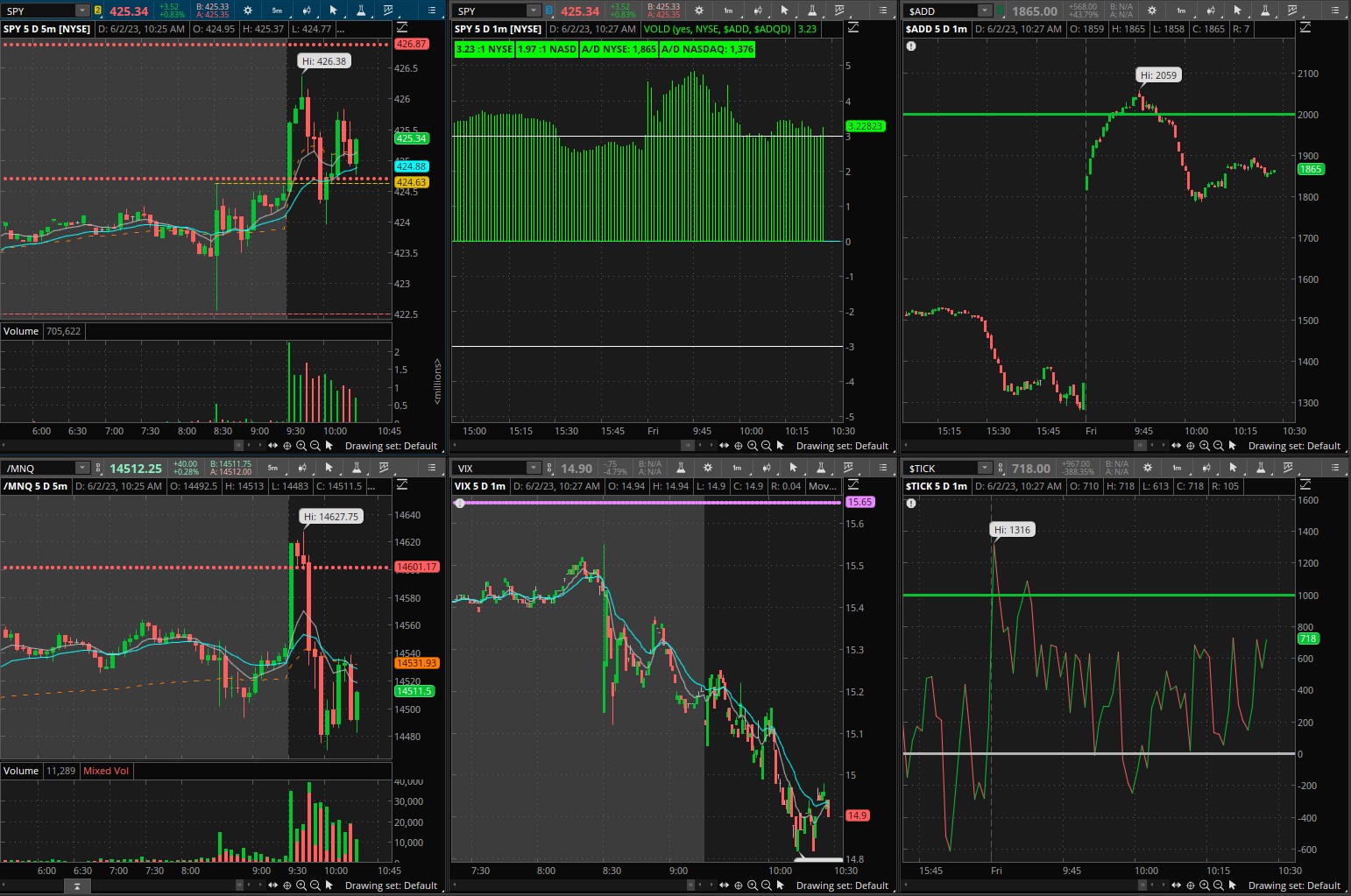Viewport: 1351px width, 896px height.
Task: Open Drawing set: Default under $ADD chart
Action: (1294, 446)
